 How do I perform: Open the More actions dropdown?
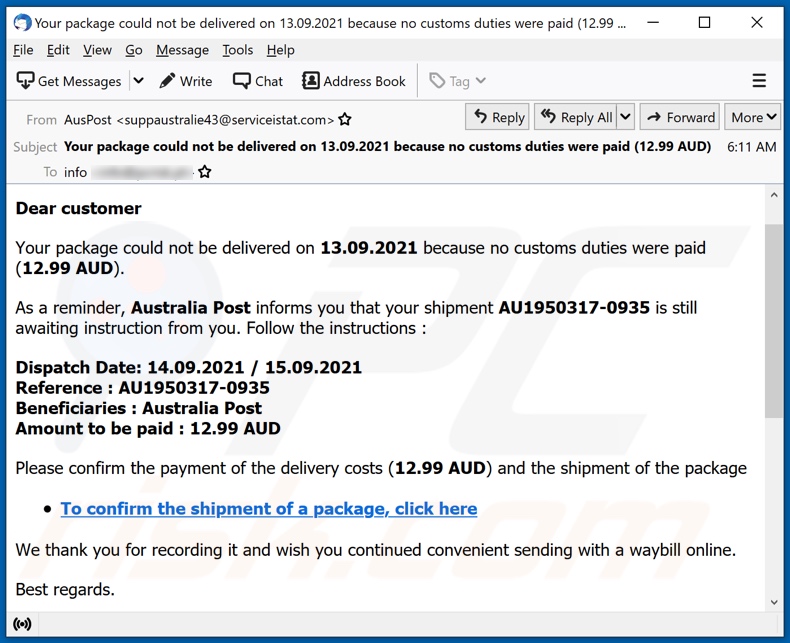753,117
